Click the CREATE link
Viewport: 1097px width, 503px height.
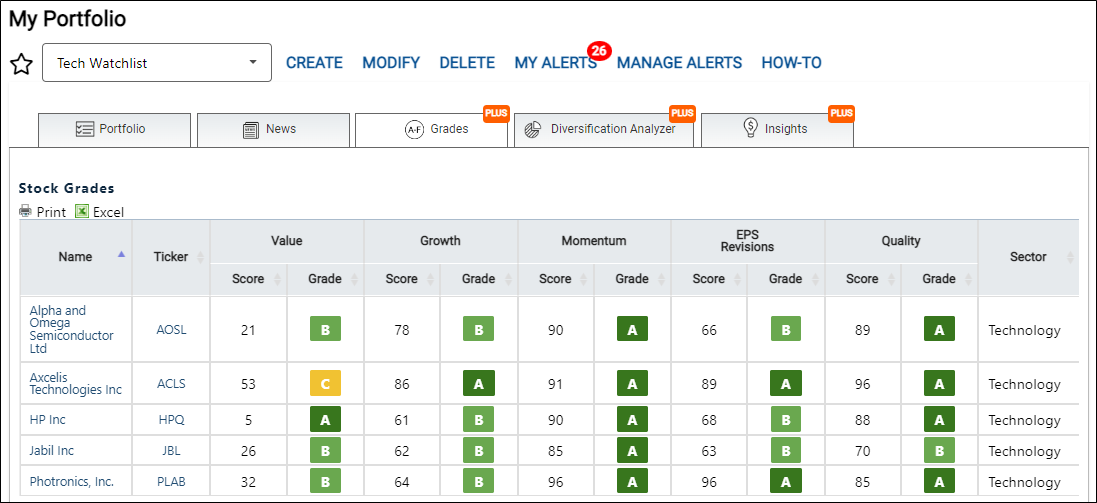tap(314, 63)
